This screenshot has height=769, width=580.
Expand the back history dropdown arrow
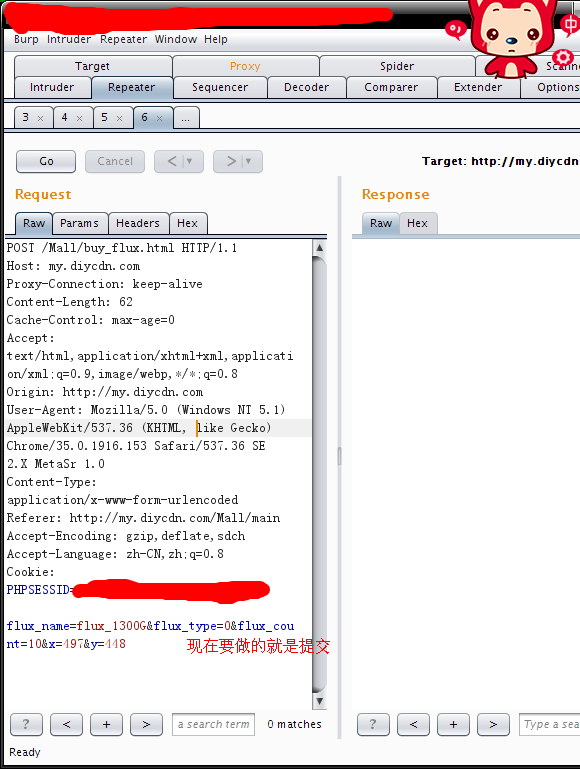(190, 161)
